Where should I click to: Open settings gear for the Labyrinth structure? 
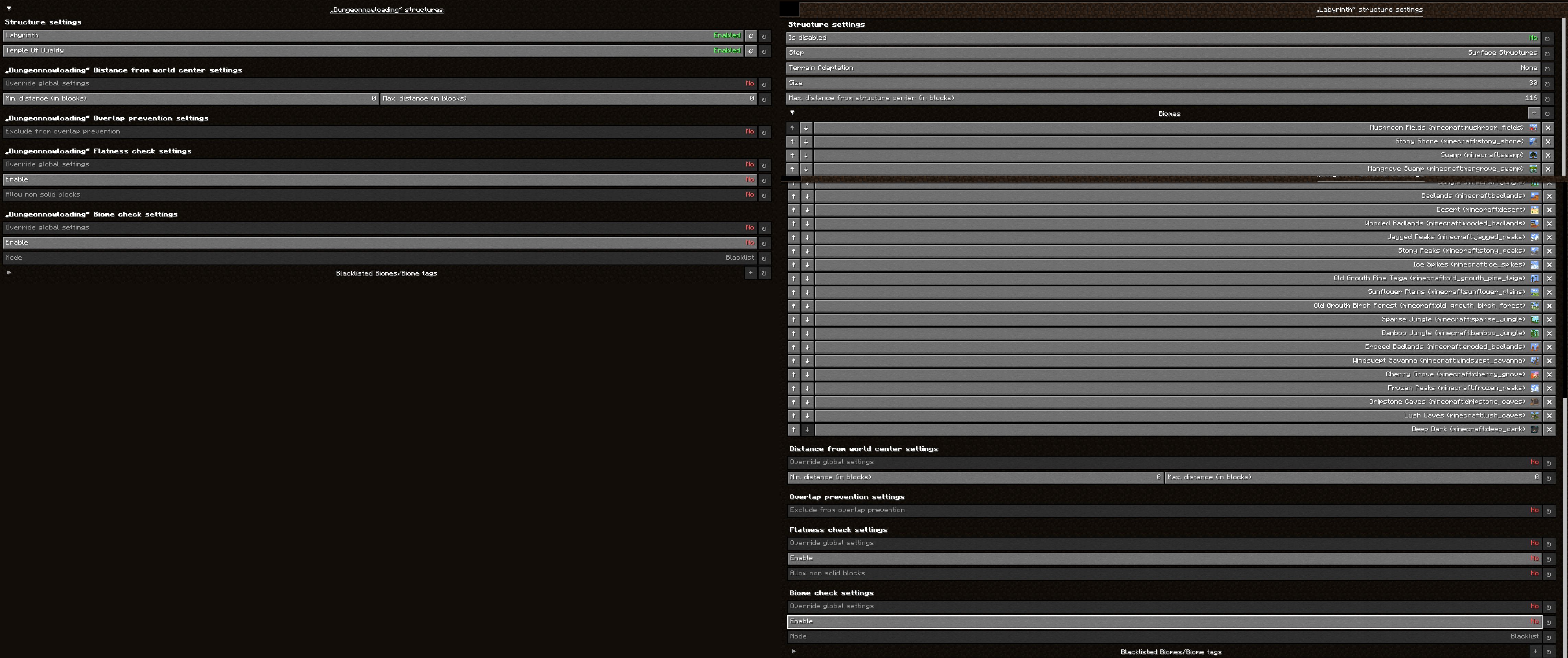click(750, 36)
